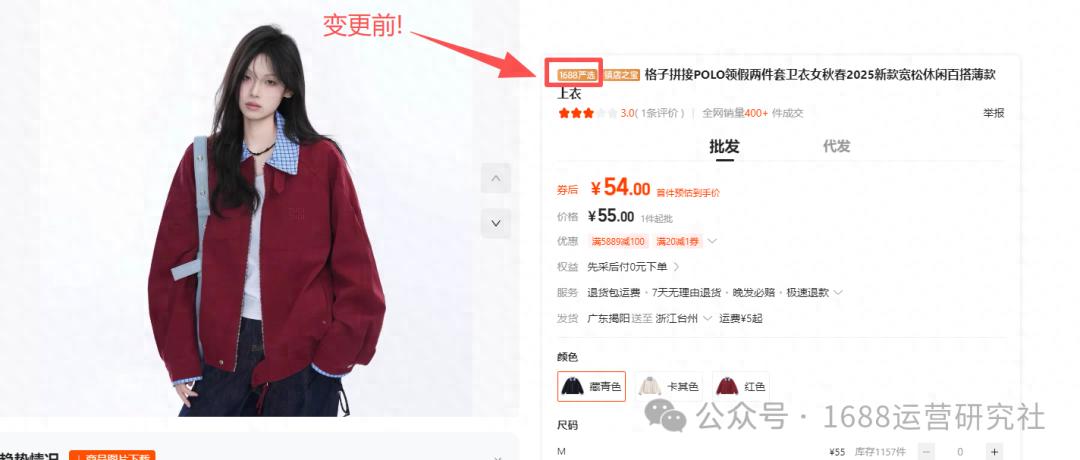Select the 红色 color option

click(741, 386)
